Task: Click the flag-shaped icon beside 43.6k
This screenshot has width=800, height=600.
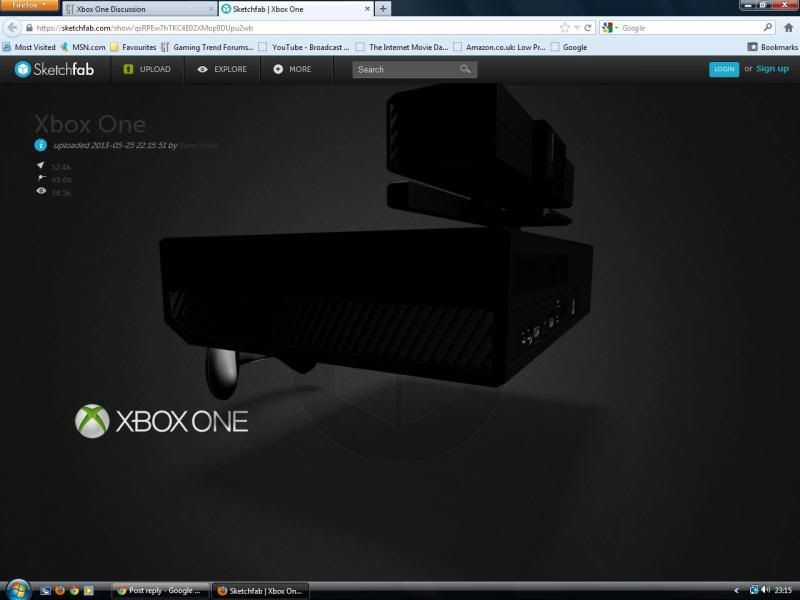Action: [x=41, y=178]
